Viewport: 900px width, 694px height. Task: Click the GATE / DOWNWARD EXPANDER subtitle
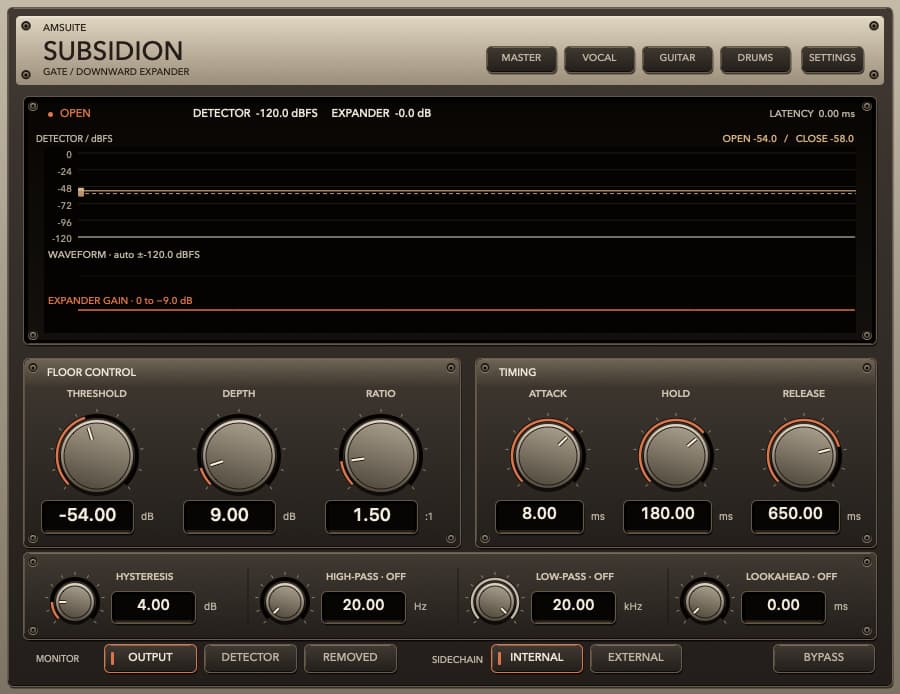coord(116,72)
